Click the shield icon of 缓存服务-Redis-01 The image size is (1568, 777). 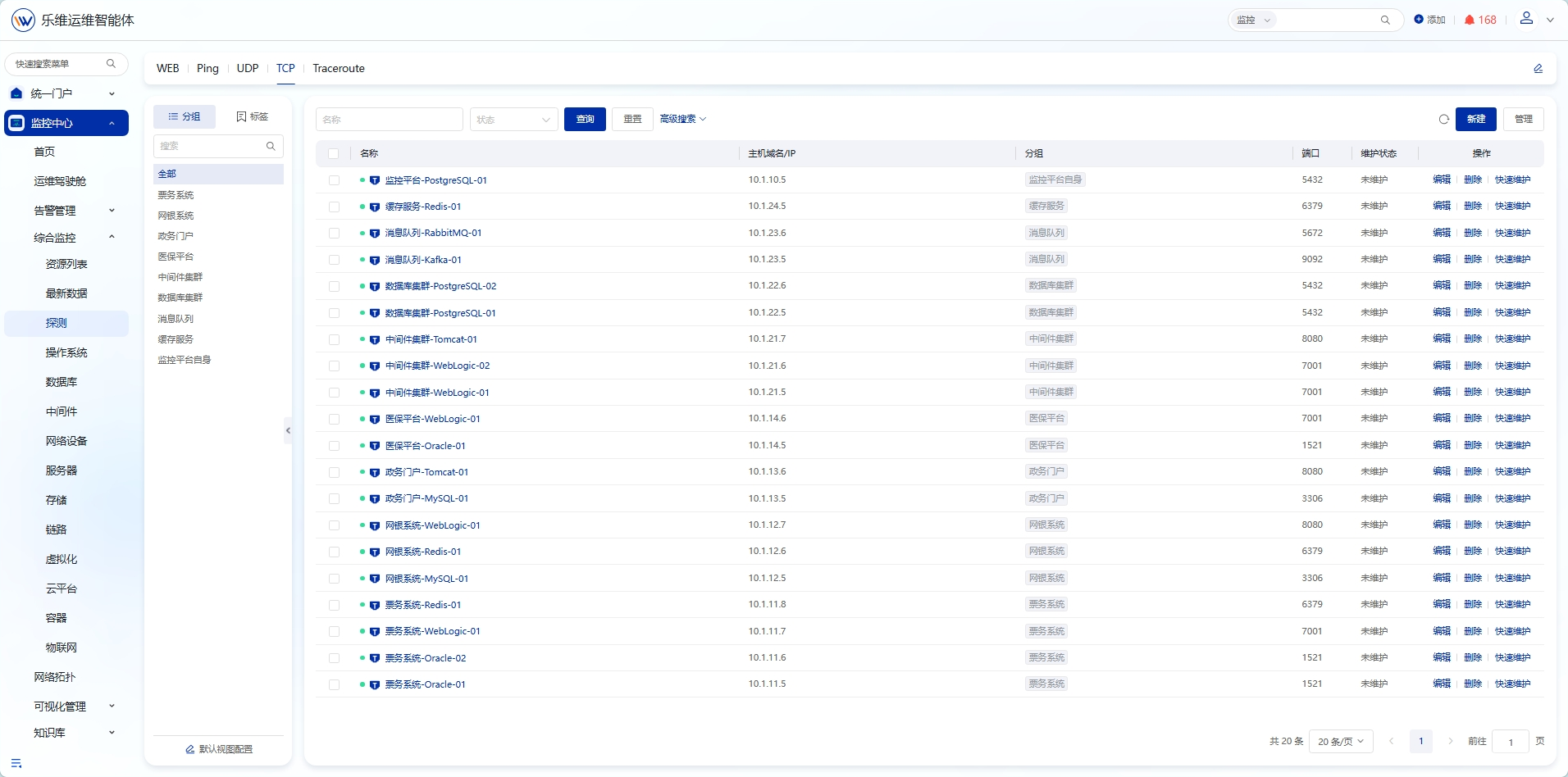point(374,207)
